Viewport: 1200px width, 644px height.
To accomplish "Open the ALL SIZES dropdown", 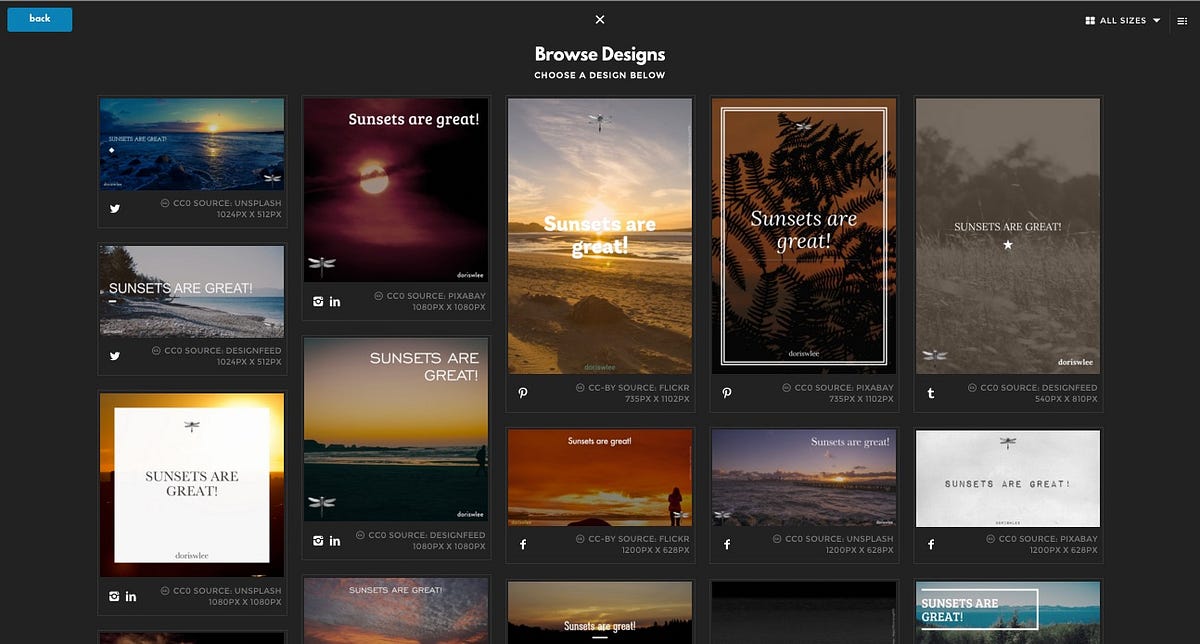I will click(x=1124, y=20).
